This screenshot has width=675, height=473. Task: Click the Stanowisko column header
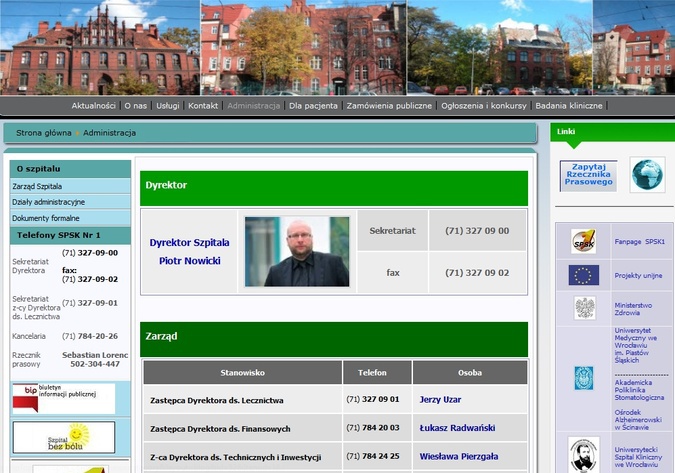coord(243,373)
